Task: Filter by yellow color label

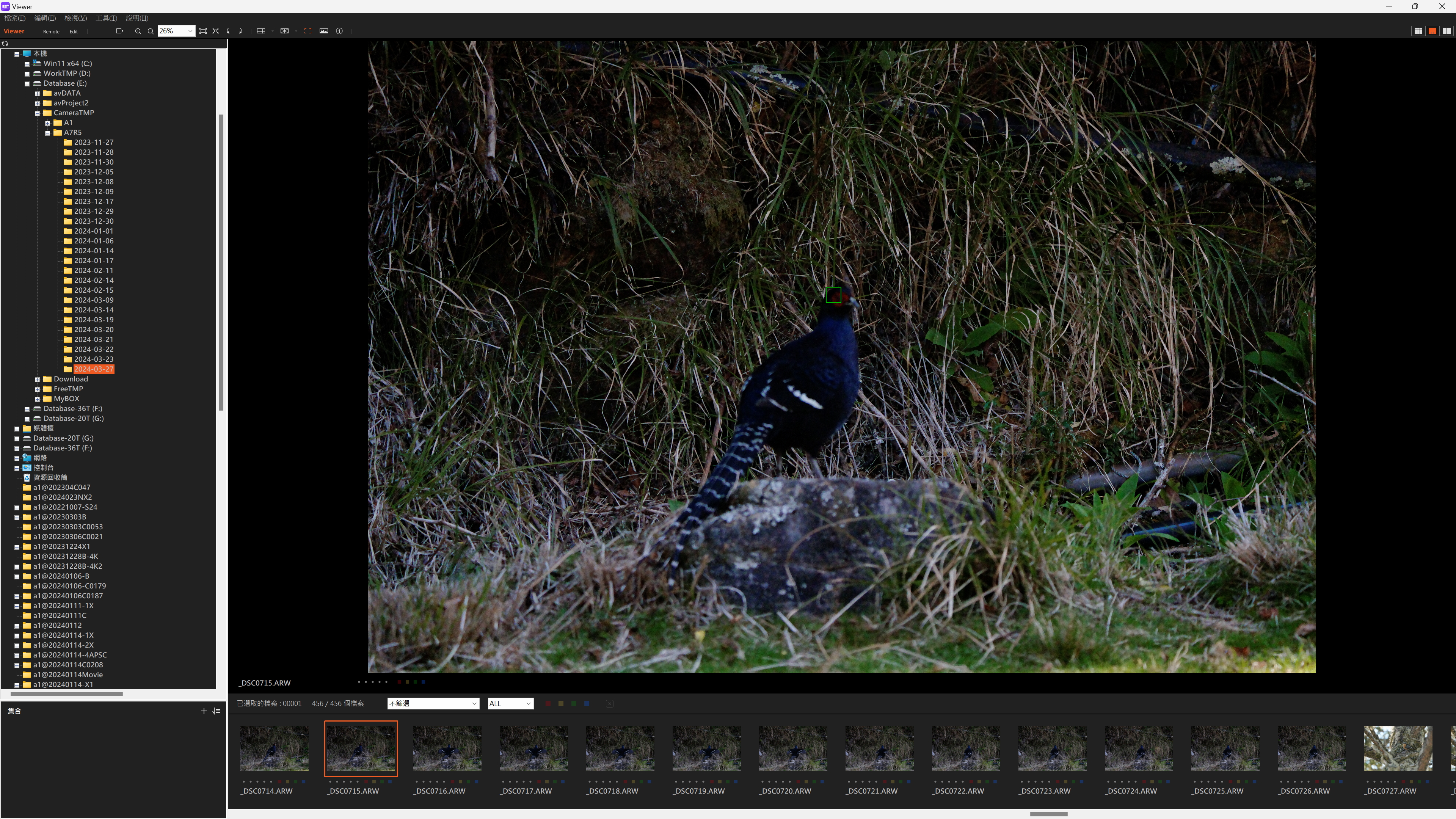Action: pyautogui.click(x=561, y=704)
